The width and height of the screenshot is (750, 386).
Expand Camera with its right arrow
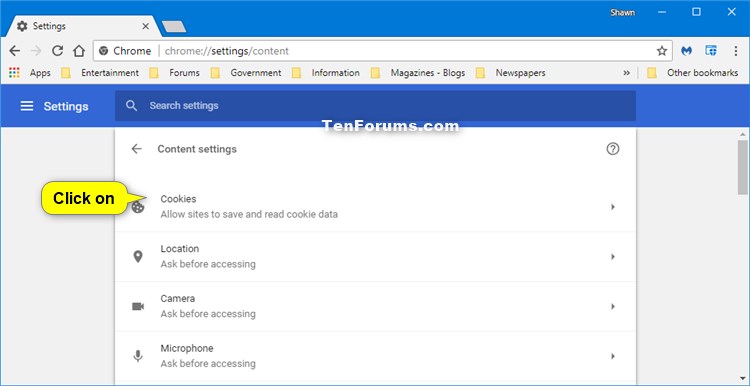(613, 306)
